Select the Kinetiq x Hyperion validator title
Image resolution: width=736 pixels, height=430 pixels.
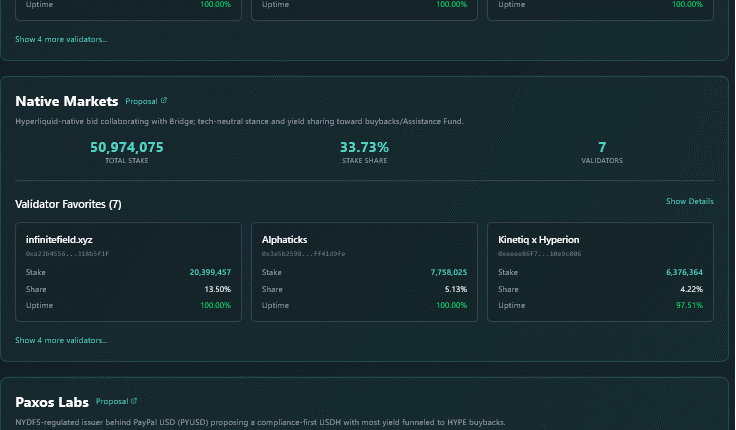tap(538, 240)
